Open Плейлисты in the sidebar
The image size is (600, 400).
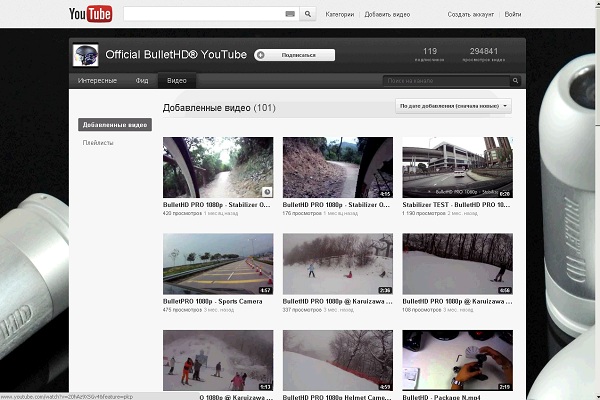(98, 143)
